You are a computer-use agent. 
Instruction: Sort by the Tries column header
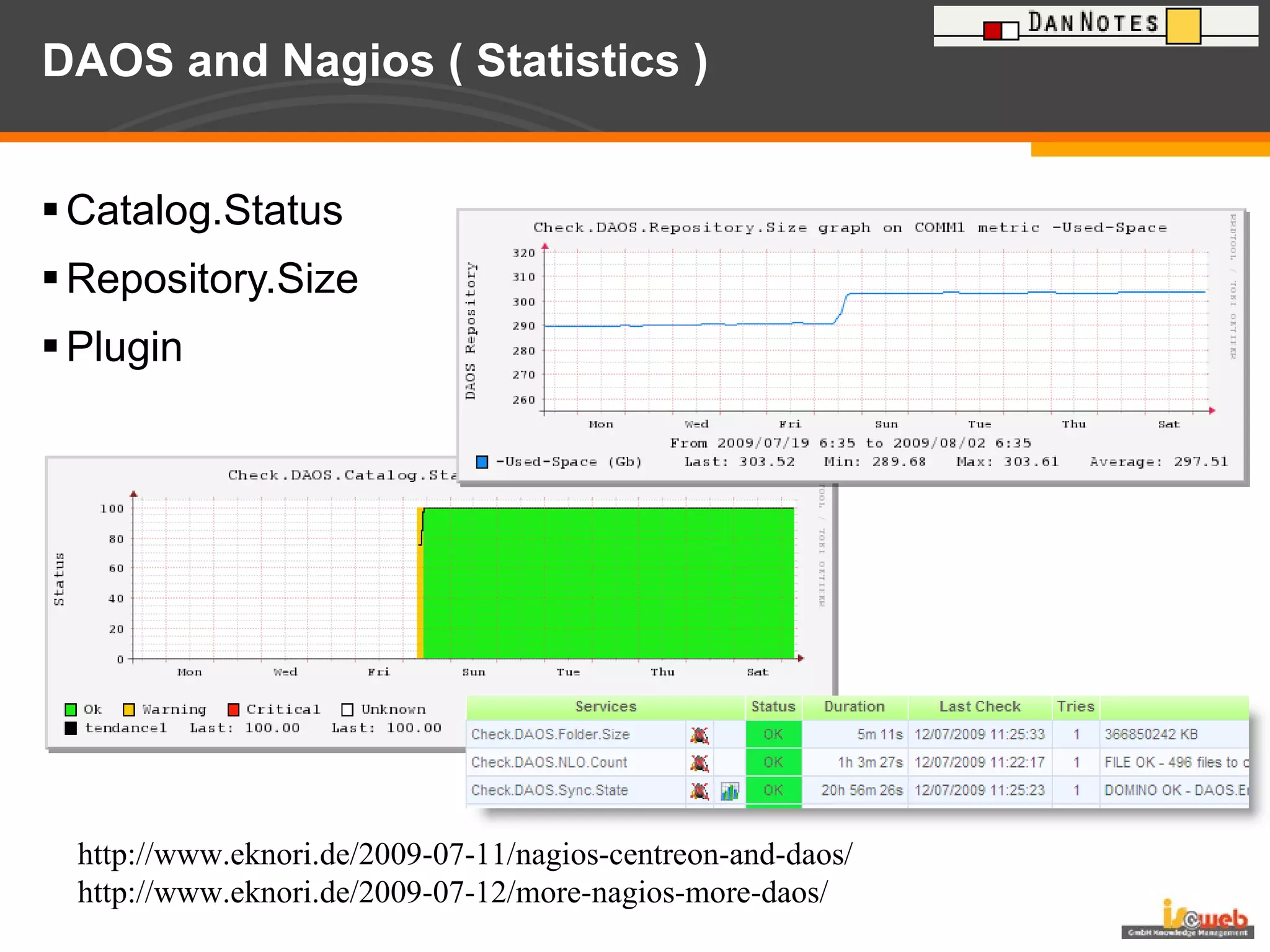(x=1076, y=707)
